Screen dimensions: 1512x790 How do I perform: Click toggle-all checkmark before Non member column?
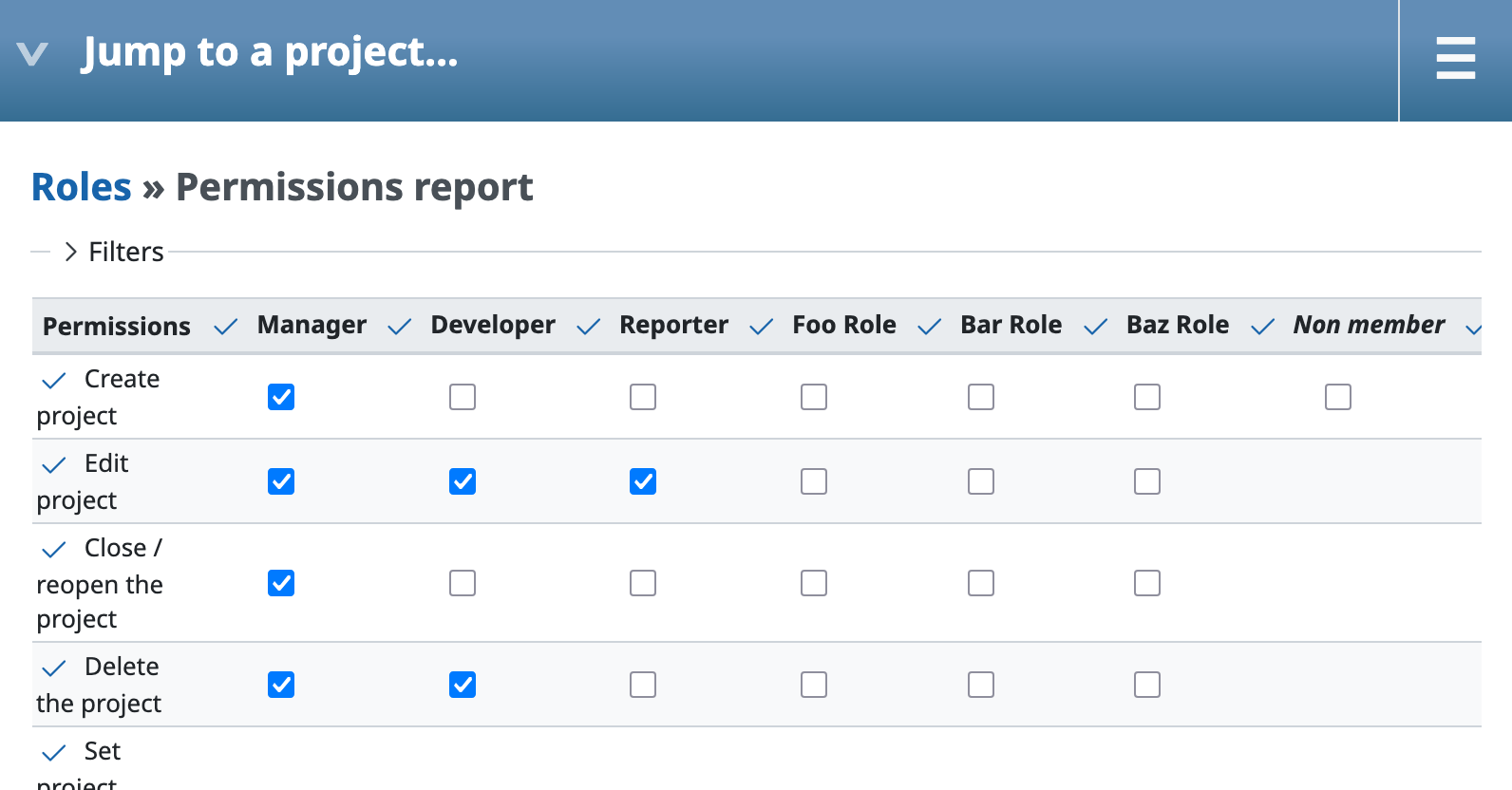point(1262,328)
